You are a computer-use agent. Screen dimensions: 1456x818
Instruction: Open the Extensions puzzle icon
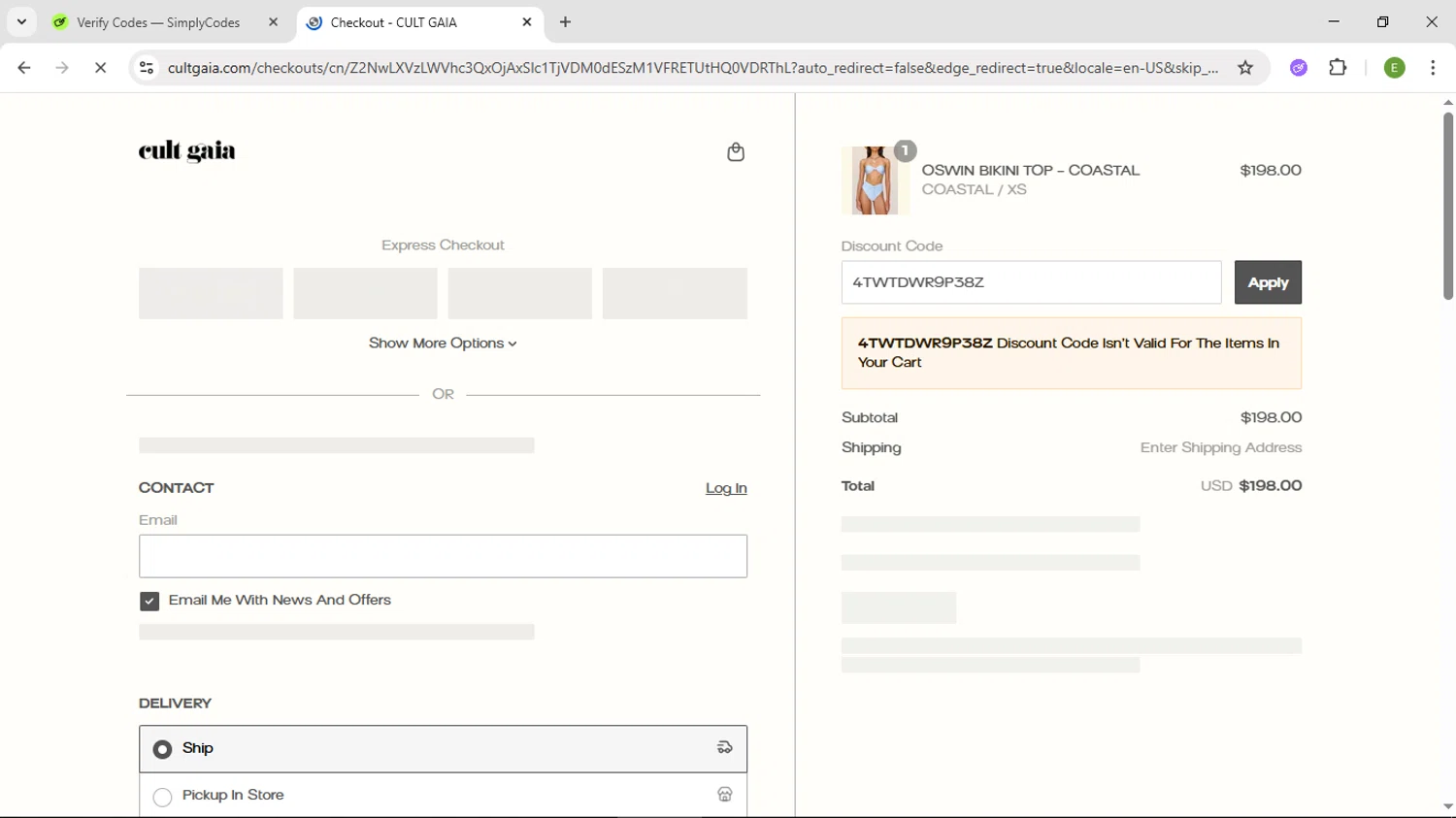tap(1338, 68)
